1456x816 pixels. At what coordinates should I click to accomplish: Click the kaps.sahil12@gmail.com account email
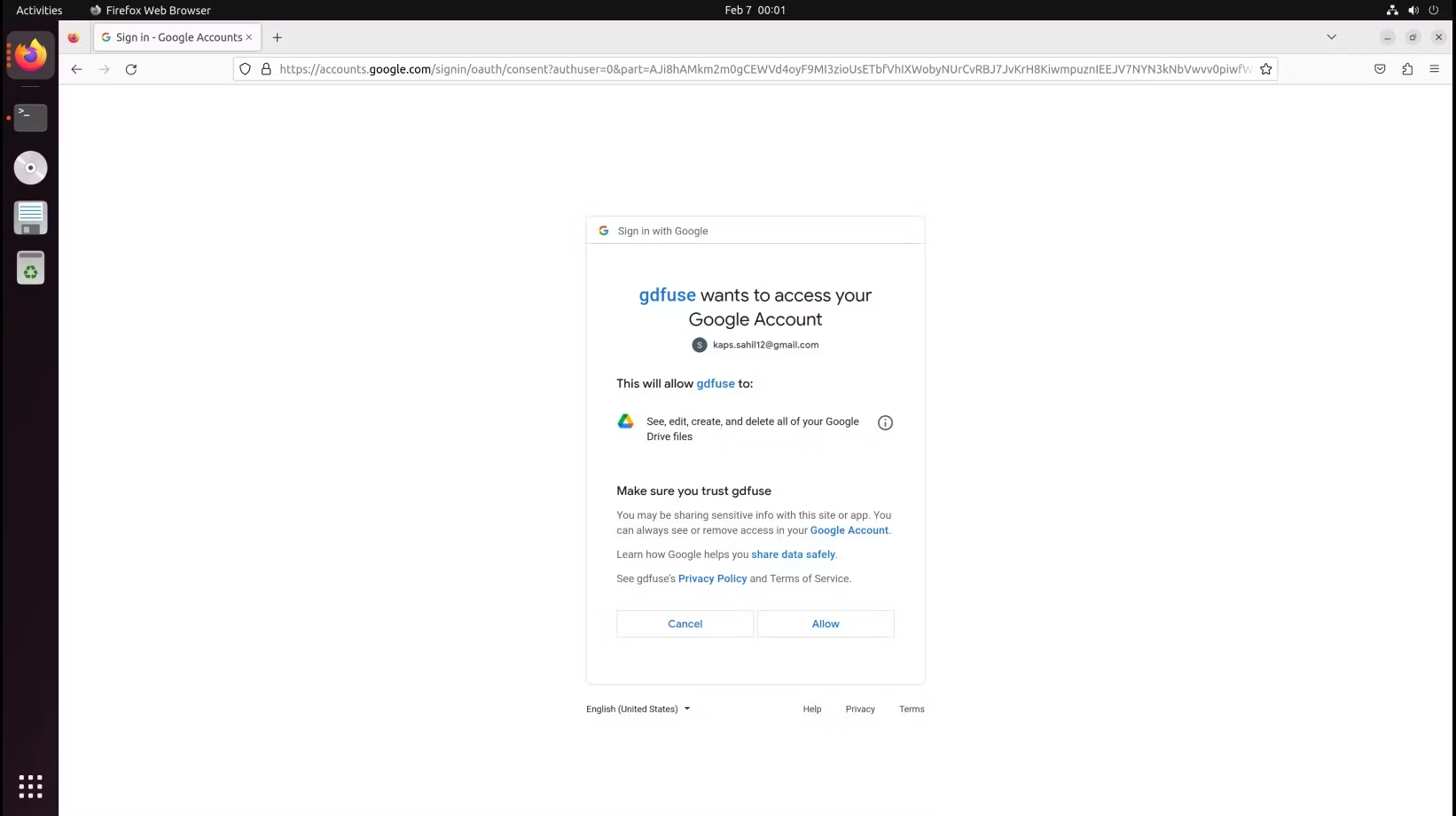click(766, 345)
